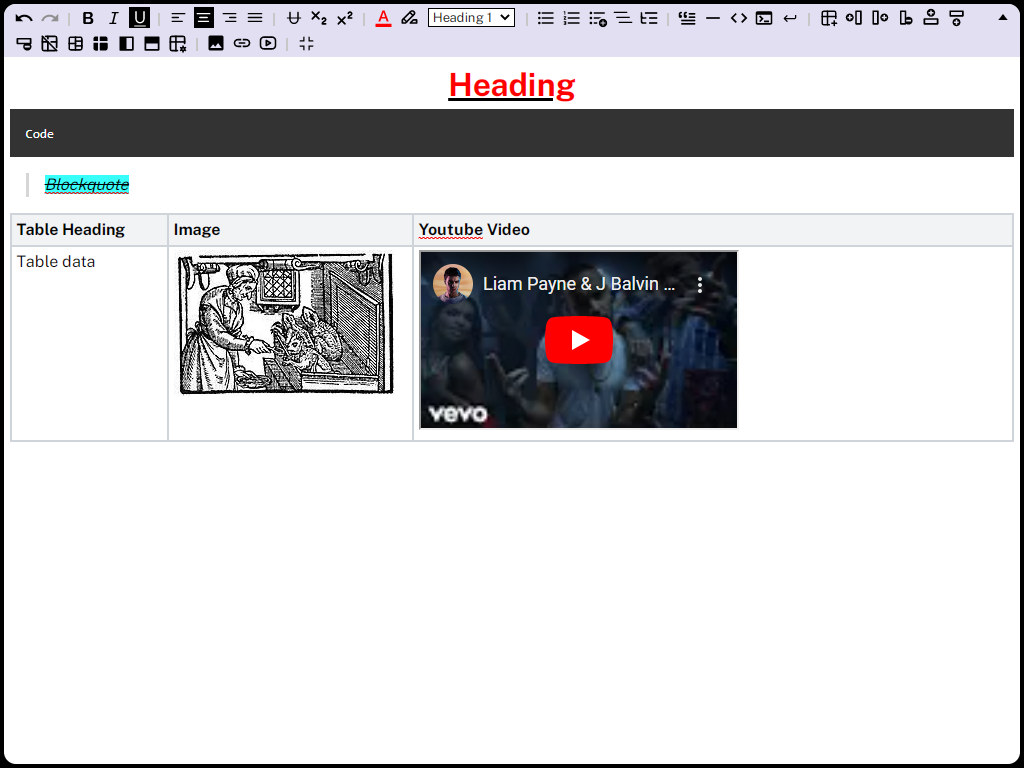Toggle blockquote formatting
The width and height of the screenshot is (1024, 768).
[687, 18]
